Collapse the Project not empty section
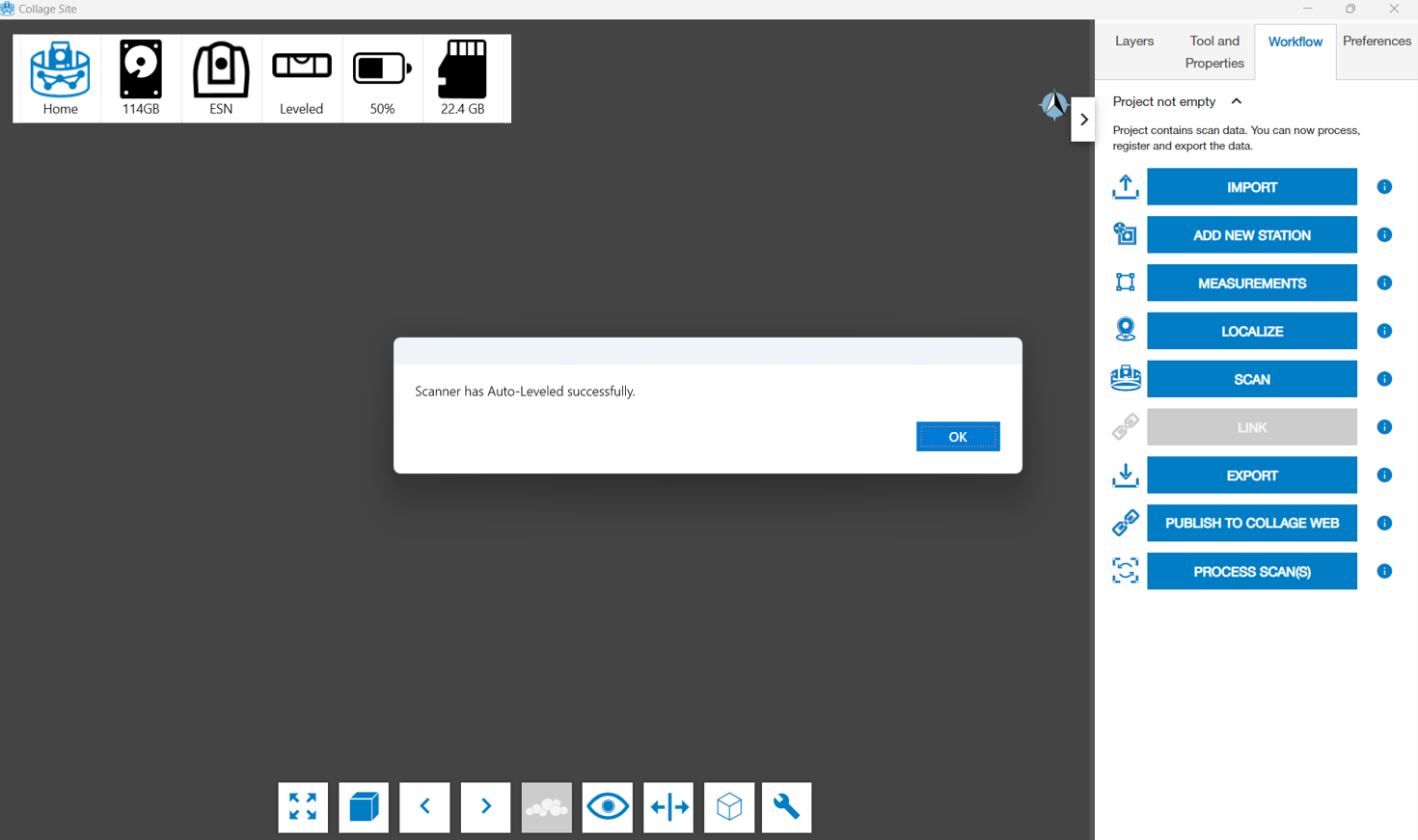The image size is (1418, 840). (1236, 101)
